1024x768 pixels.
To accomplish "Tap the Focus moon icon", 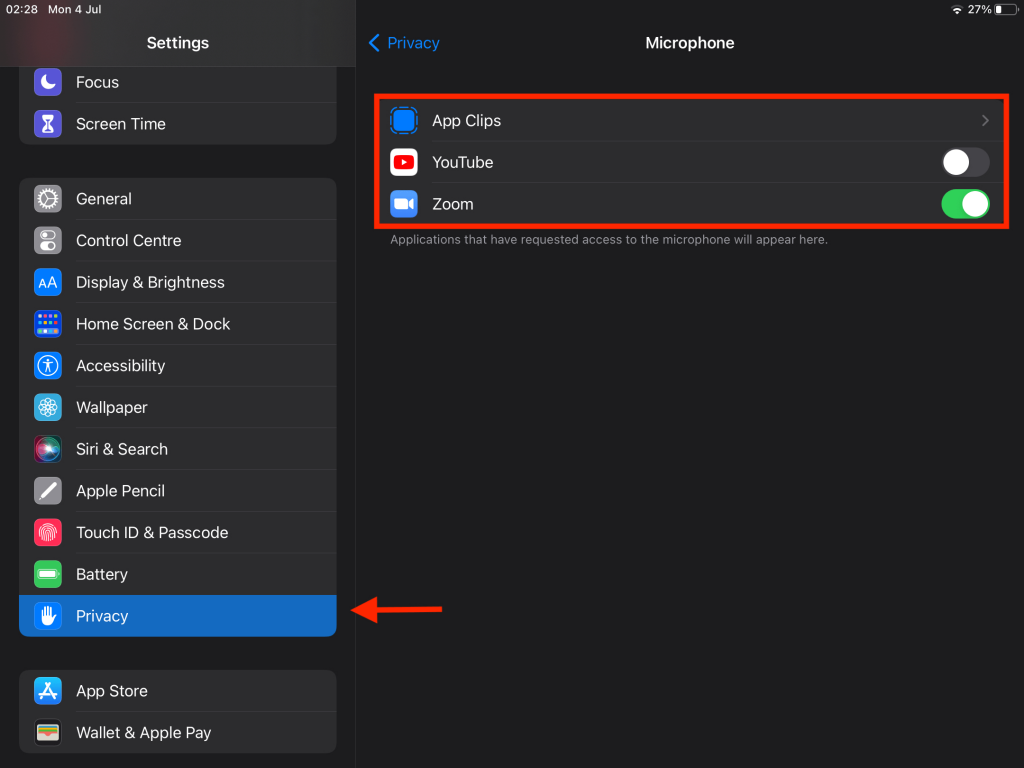I will (x=48, y=82).
